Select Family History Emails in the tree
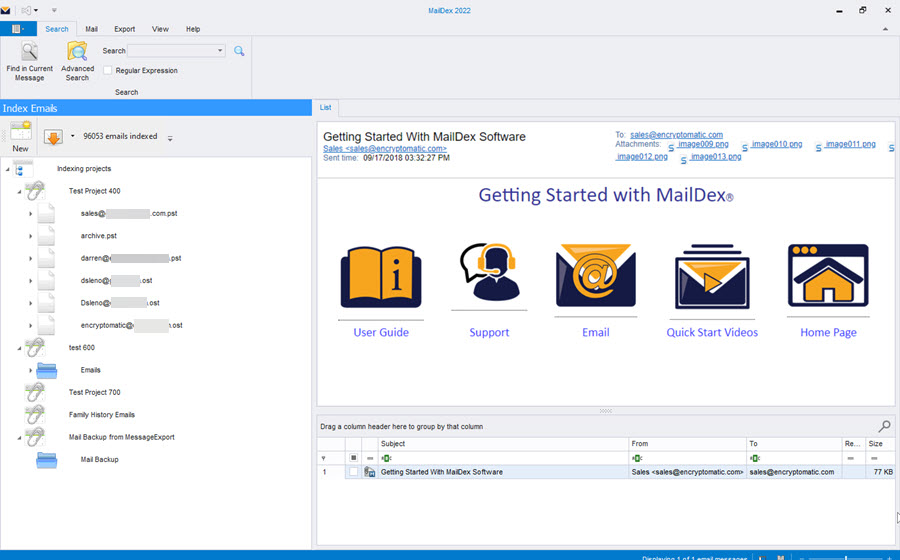 pos(102,415)
